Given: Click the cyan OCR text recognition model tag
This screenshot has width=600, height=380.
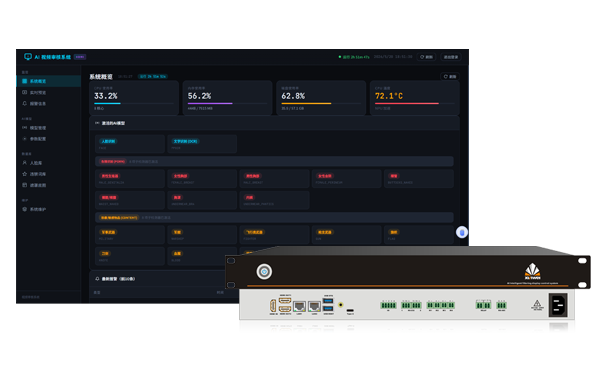Looking at the screenshot, I should click(186, 142).
